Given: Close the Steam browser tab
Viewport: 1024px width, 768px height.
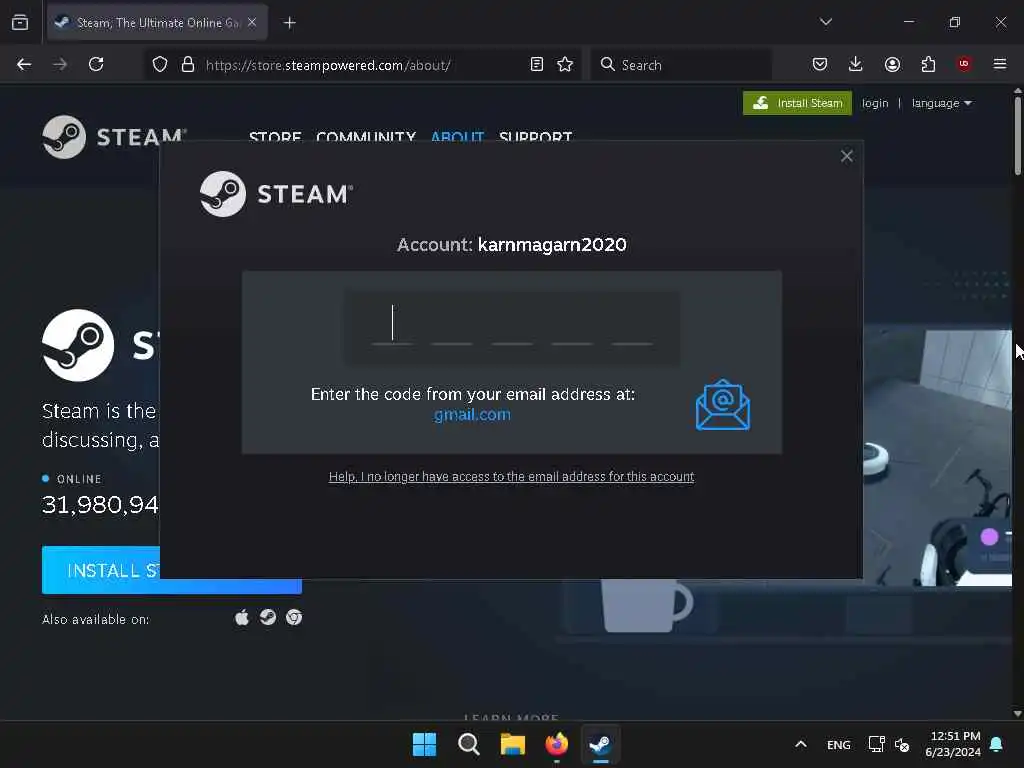Looking at the screenshot, I should point(252,23).
